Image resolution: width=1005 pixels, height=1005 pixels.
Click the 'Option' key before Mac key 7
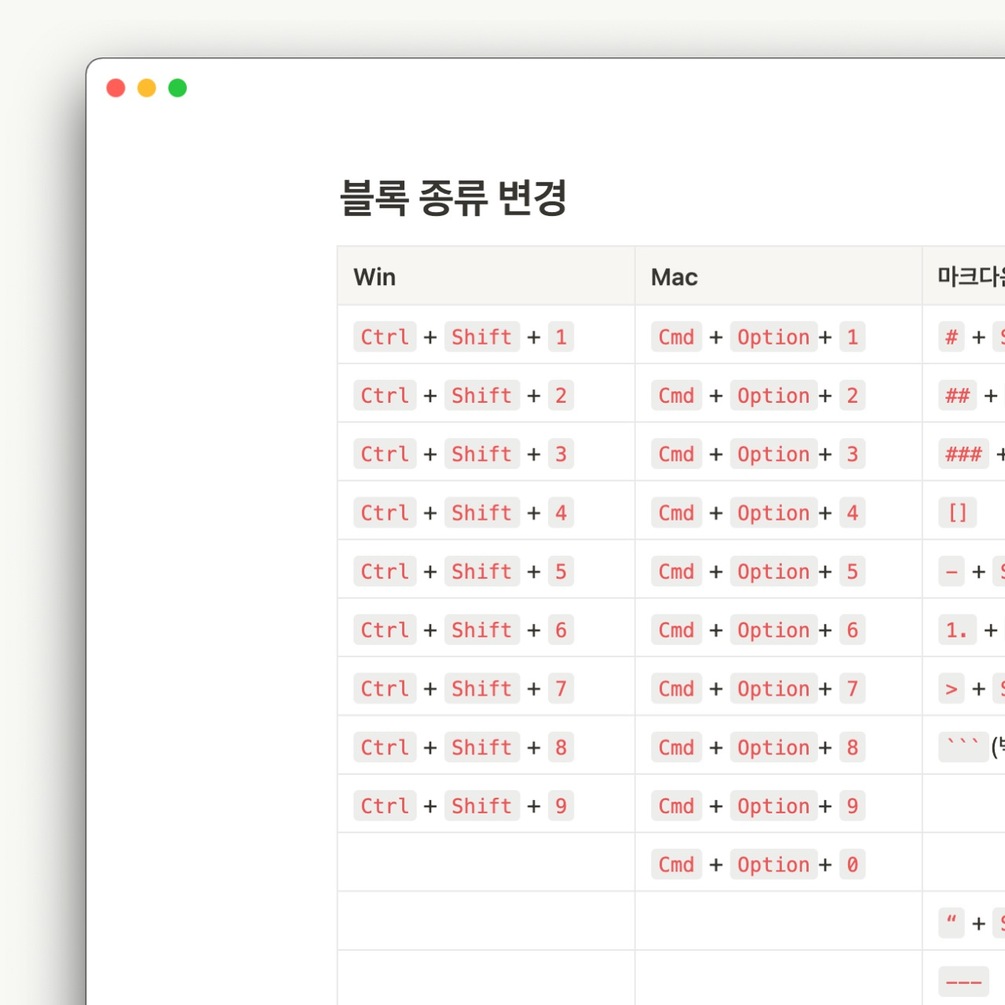pos(774,688)
